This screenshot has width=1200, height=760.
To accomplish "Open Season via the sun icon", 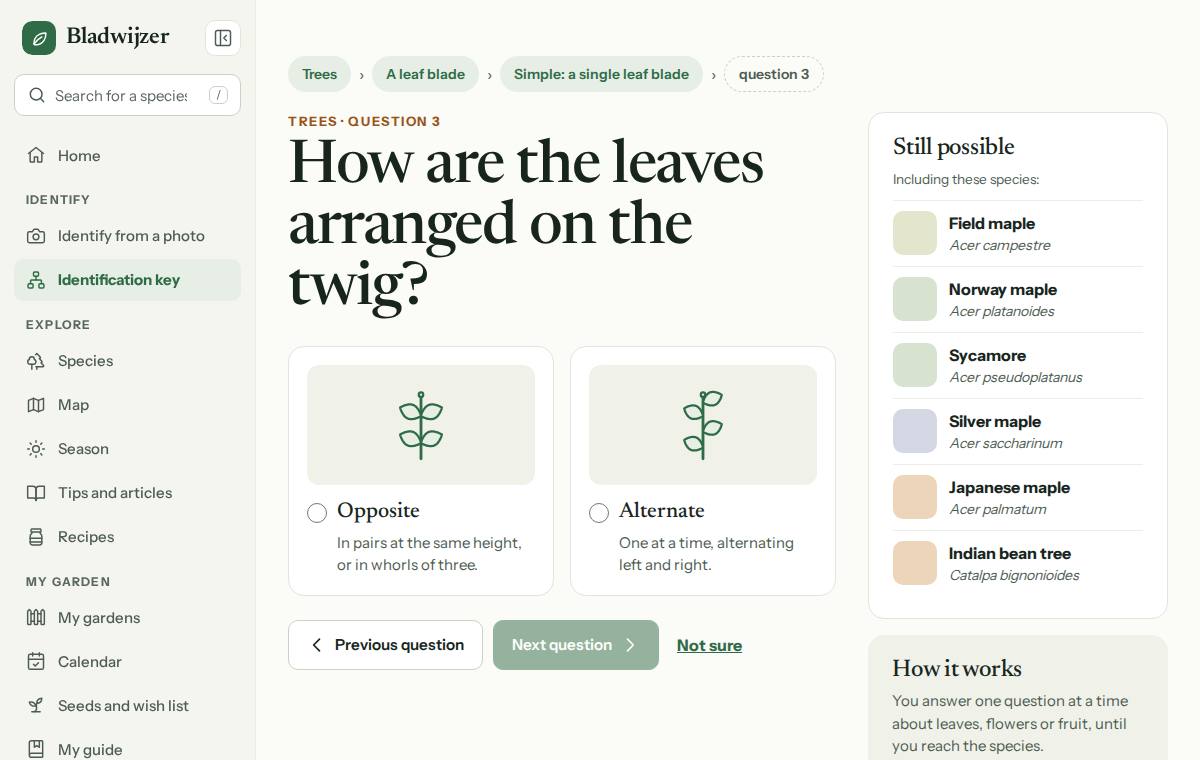I will pyautogui.click(x=36, y=449).
